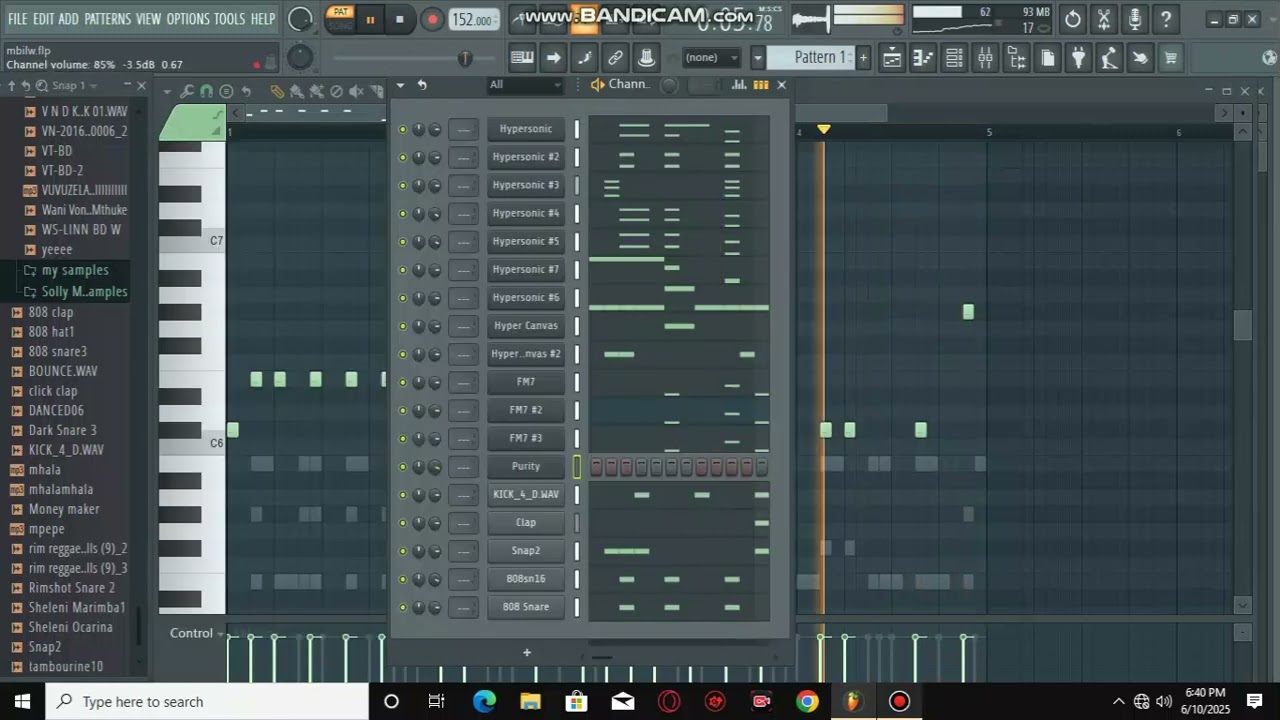Click the shopping cart content library icon

click(1171, 58)
